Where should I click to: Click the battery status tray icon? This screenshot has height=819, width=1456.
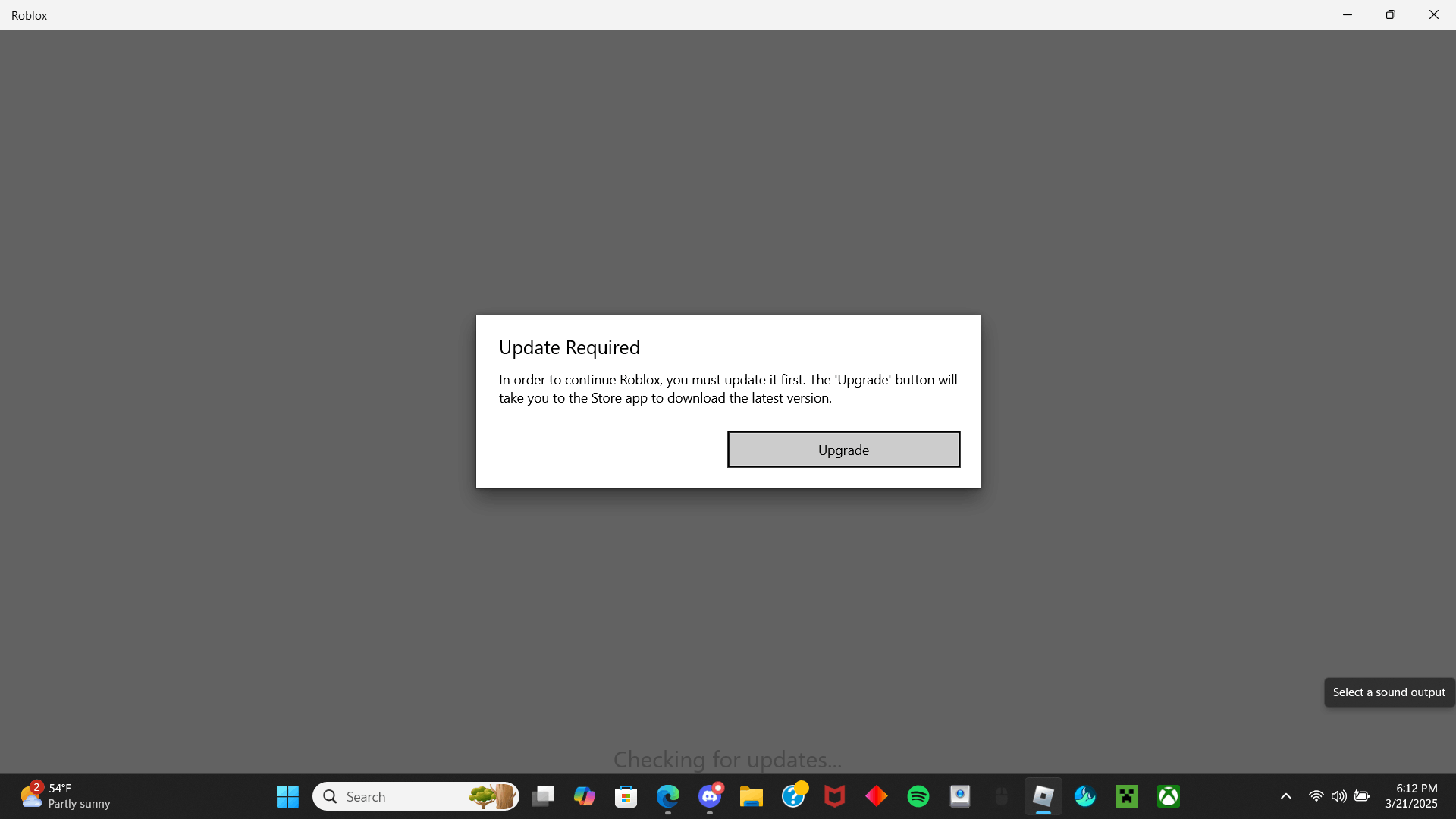click(x=1362, y=796)
